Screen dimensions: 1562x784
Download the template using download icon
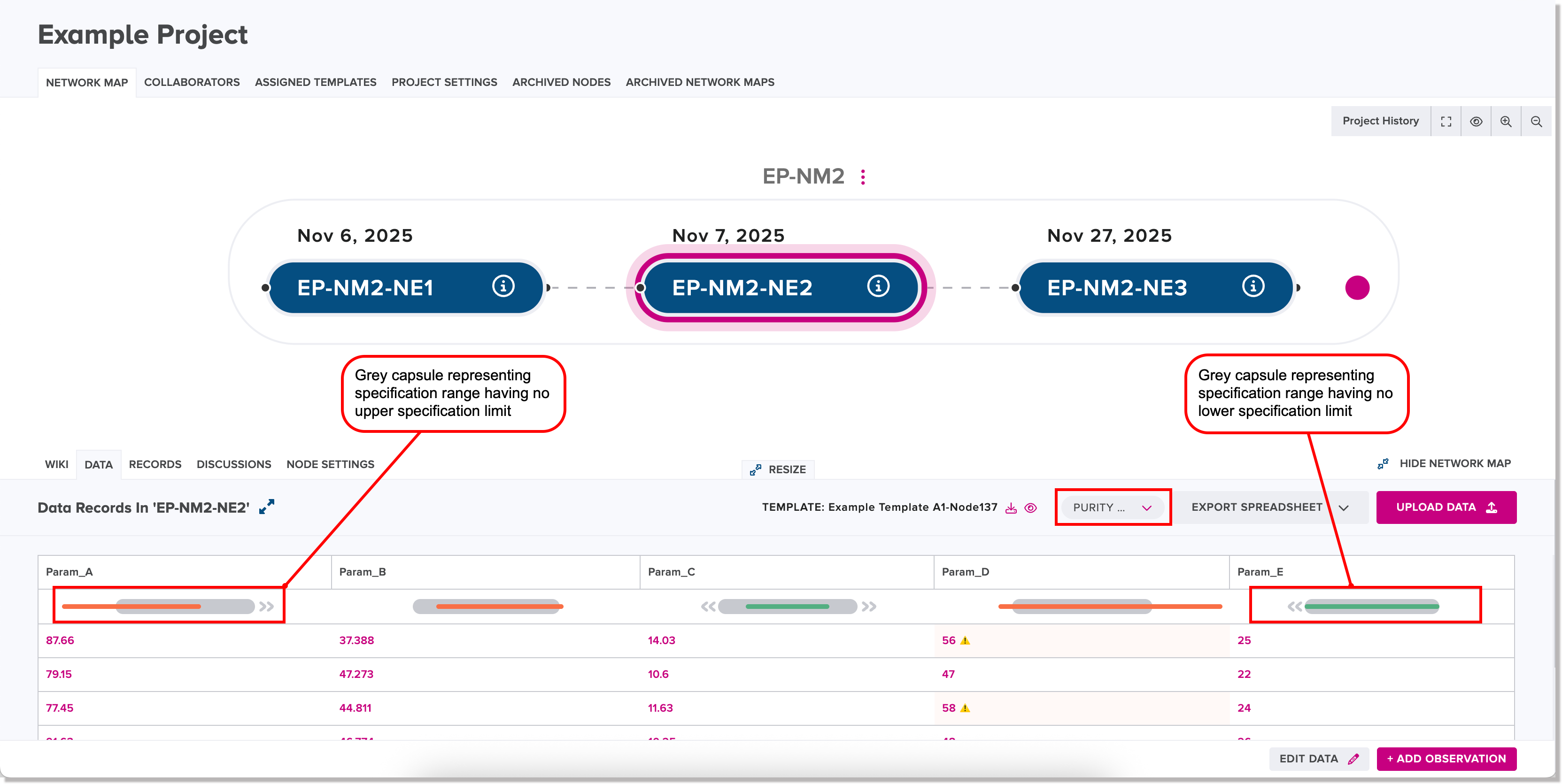1011,508
